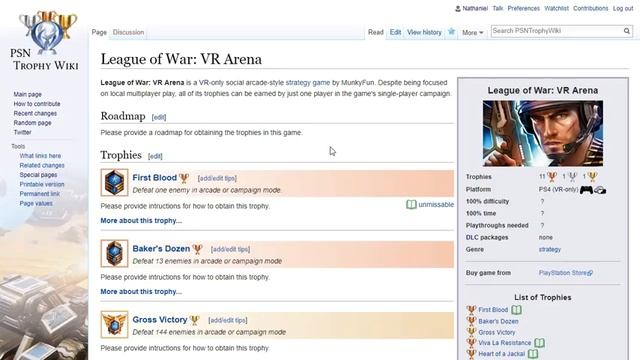Click the bronze trophy count icon in infobox

[552, 177]
